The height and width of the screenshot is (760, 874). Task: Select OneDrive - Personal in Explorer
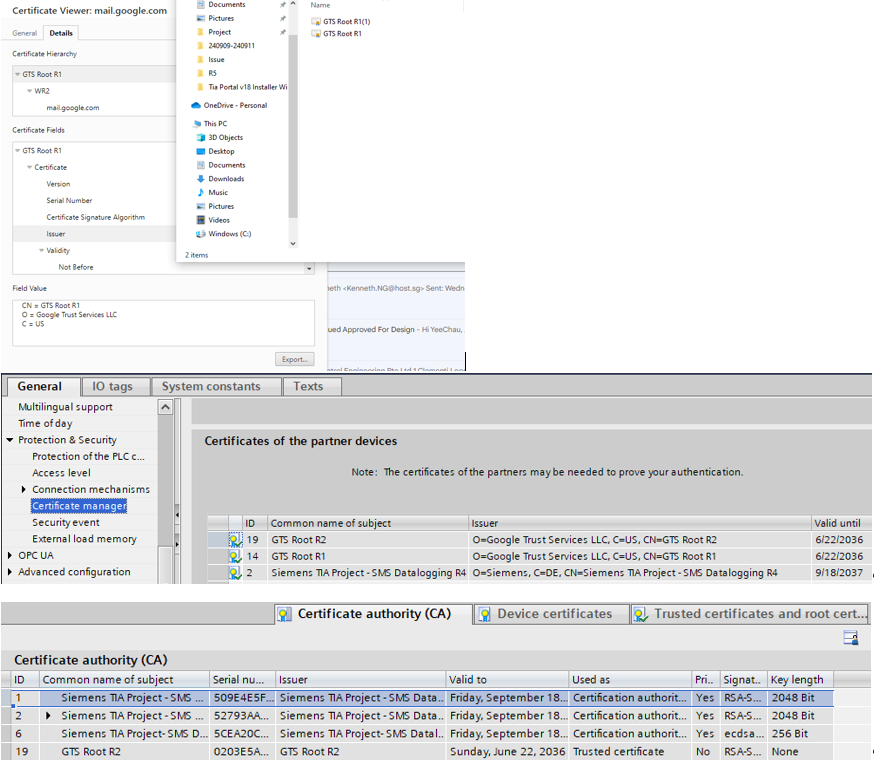pos(235,105)
